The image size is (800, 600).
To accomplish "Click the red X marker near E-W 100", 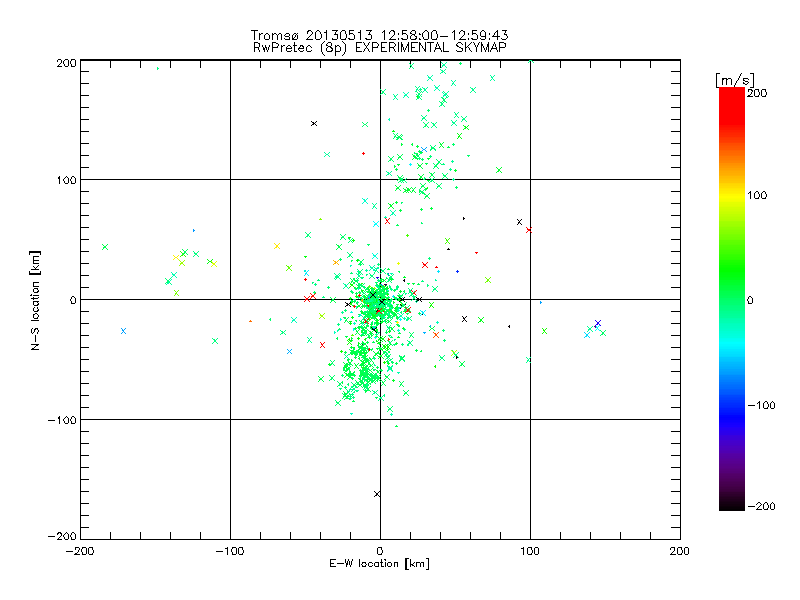I will pos(529,230).
